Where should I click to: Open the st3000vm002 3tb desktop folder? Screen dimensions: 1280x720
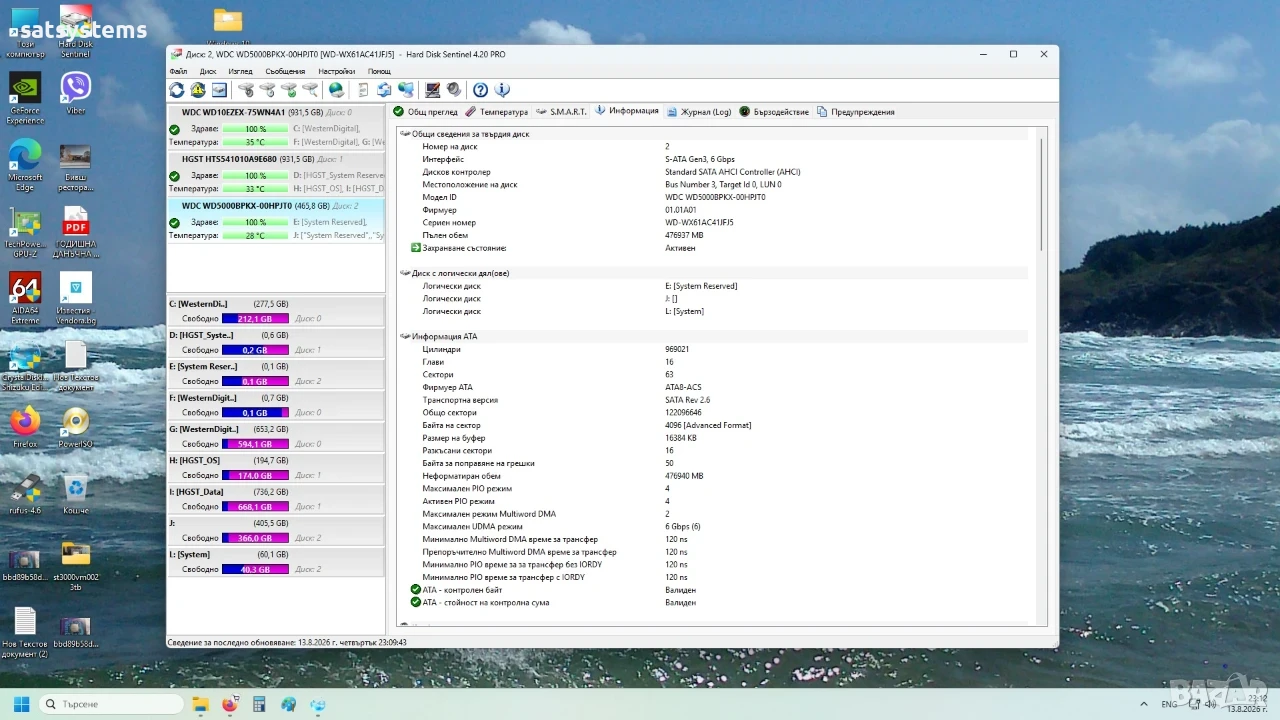tap(76, 566)
